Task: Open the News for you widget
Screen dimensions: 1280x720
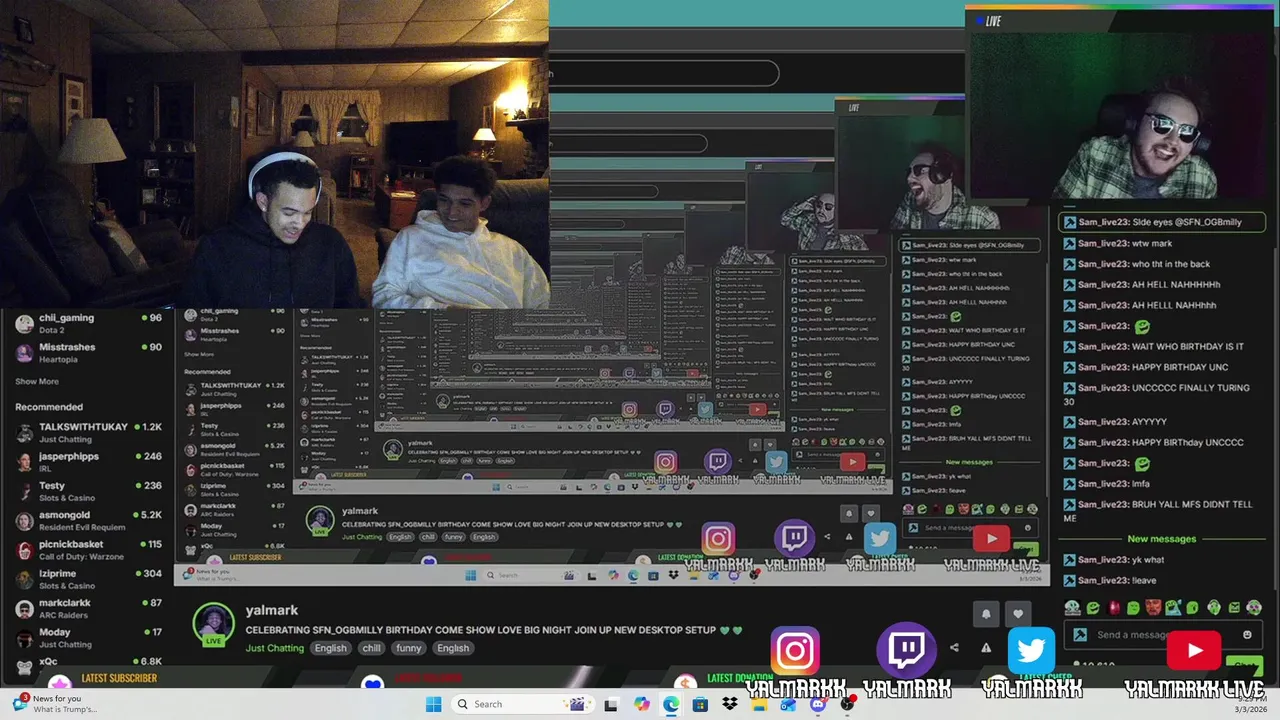Action: click(x=55, y=704)
